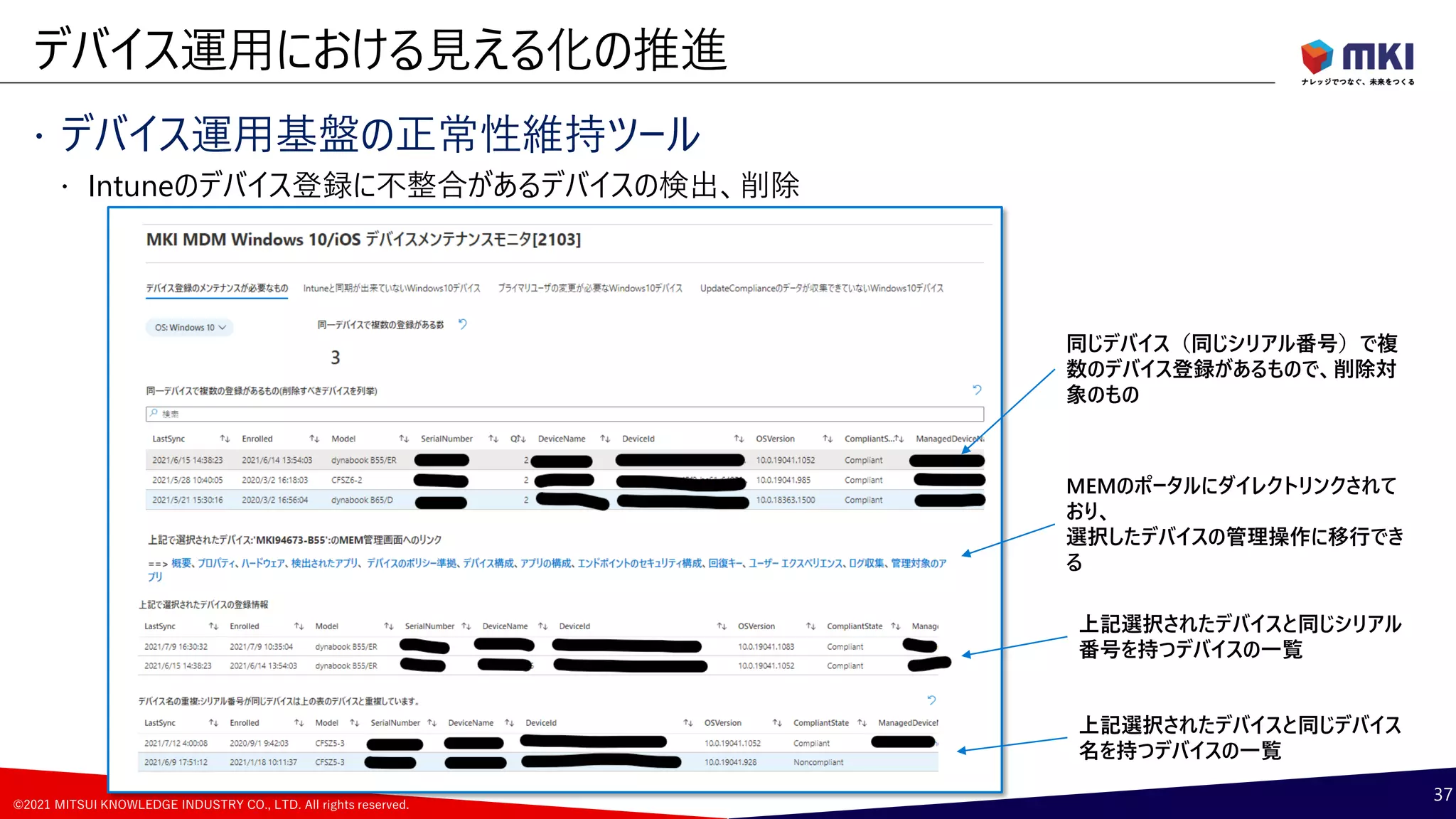Sort デバイス名の重複 table by OSVersion arrows
The height and width of the screenshot is (819, 1456).
point(777,723)
